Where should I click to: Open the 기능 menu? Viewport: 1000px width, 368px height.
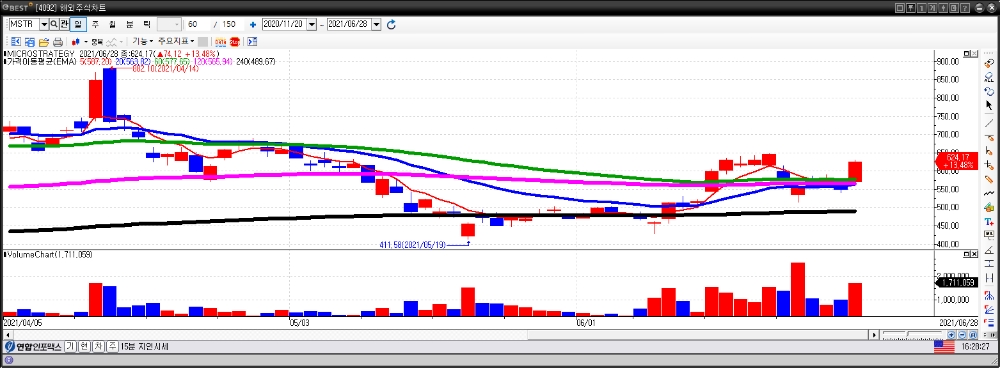pyautogui.click(x=142, y=41)
